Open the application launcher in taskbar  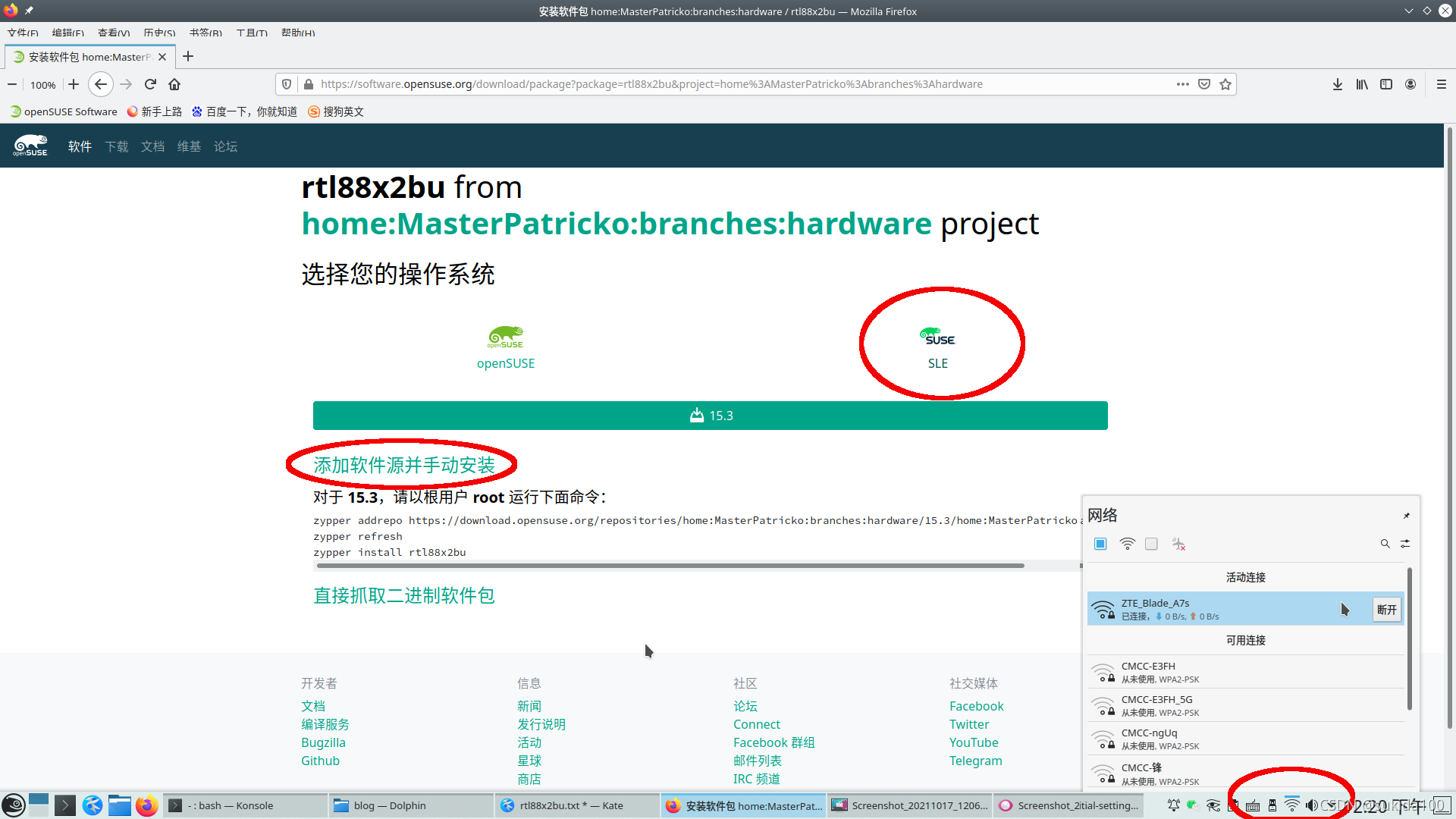click(x=14, y=805)
